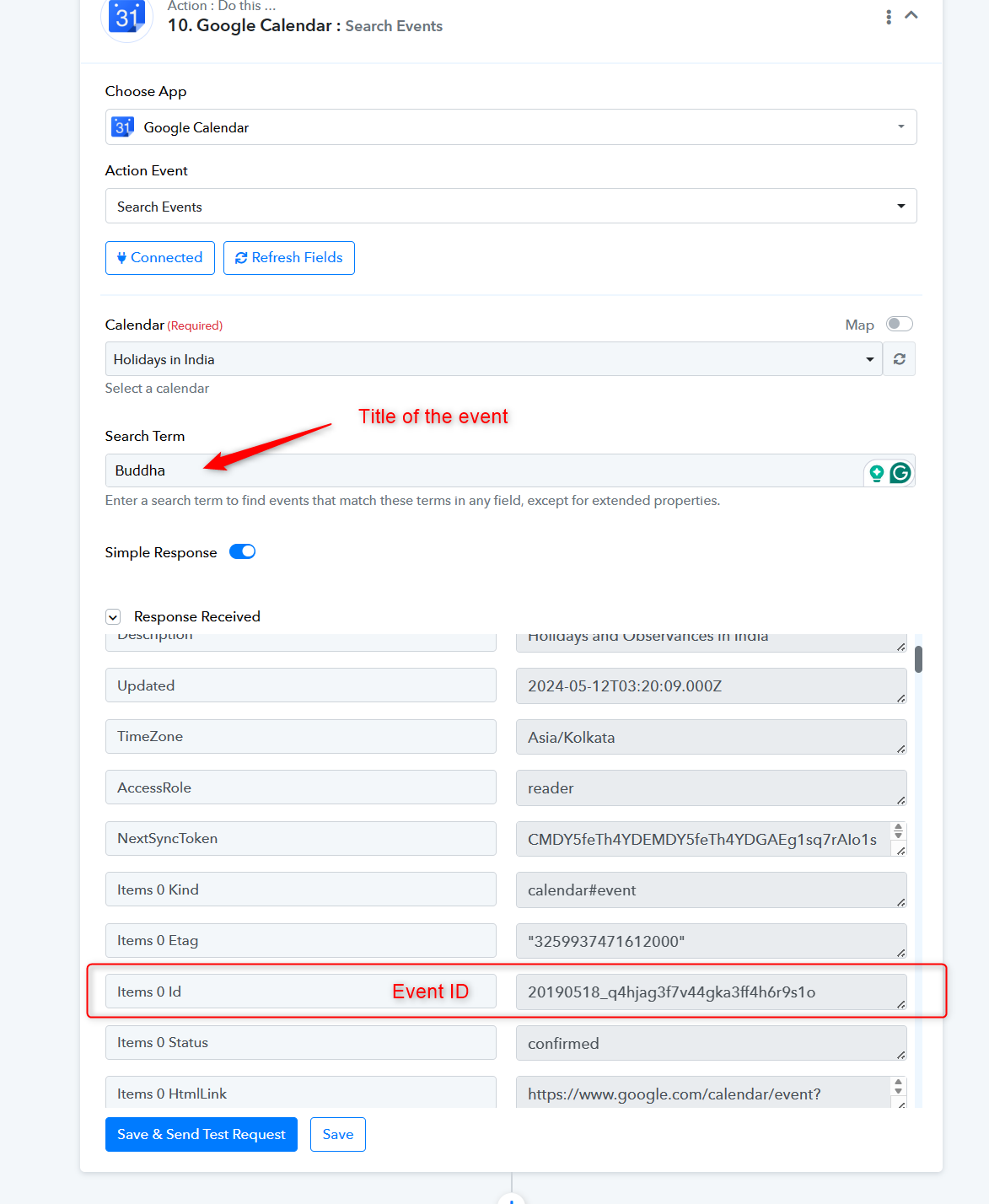989x1204 pixels.
Task: Uncheck the Response Received checkbox
Action: pyautogui.click(x=113, y=617)
